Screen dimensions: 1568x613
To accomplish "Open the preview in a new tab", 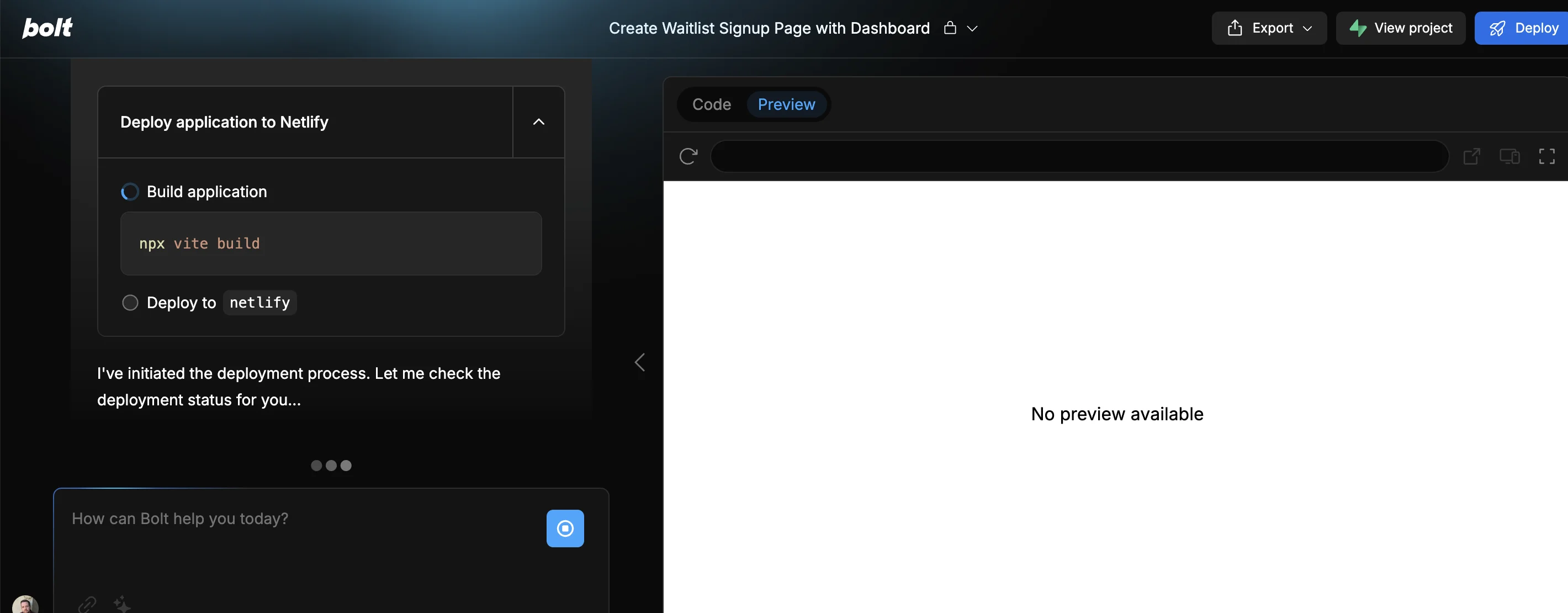I will 1471,156.
